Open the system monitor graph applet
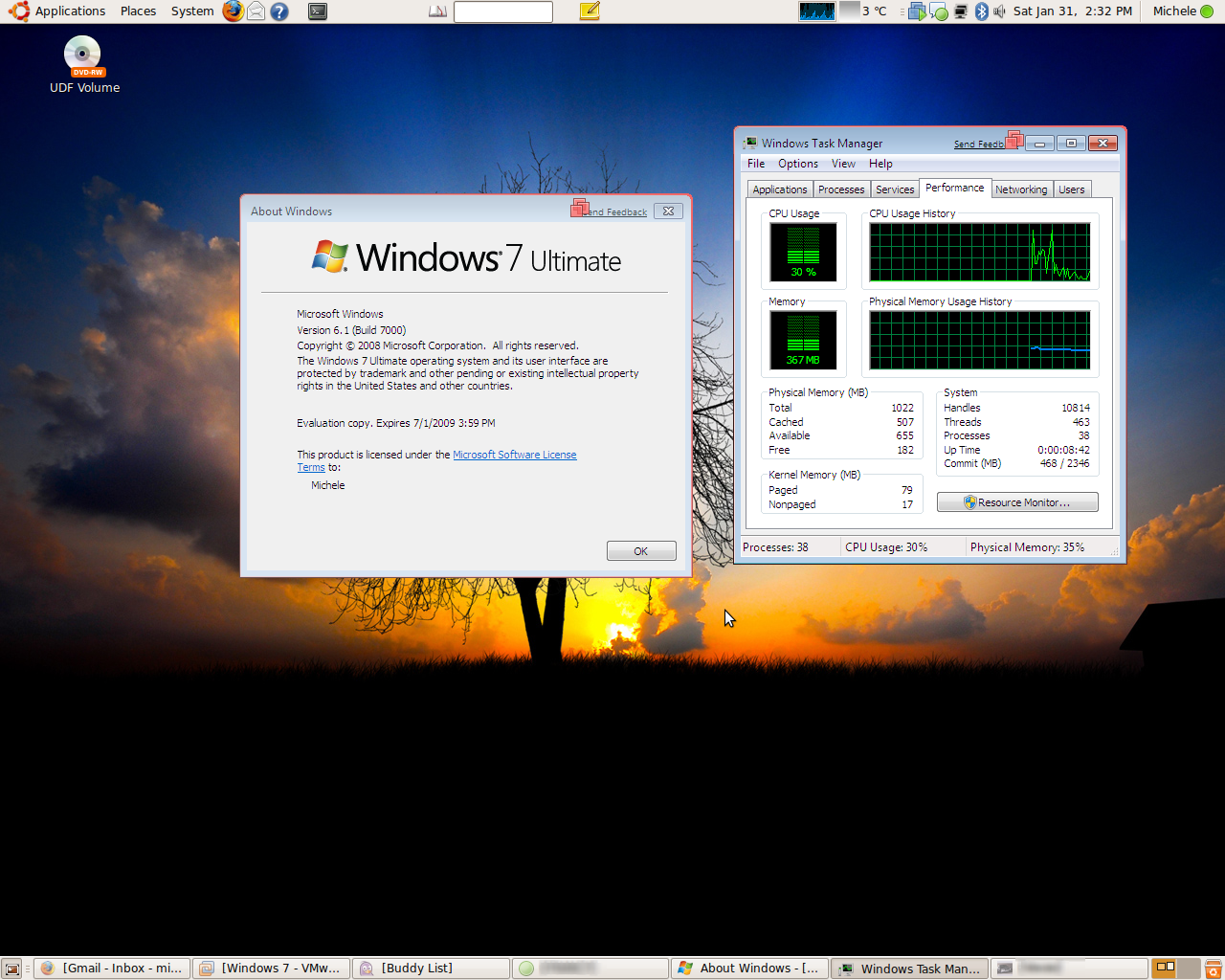 (x=816, y=11)
